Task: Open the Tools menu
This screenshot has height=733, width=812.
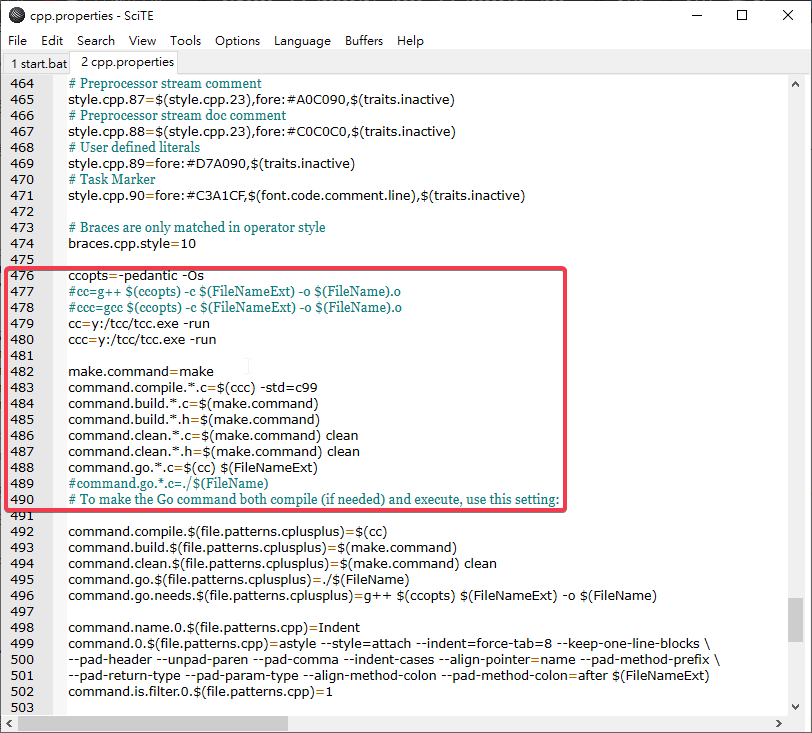Action: point(185,40)
